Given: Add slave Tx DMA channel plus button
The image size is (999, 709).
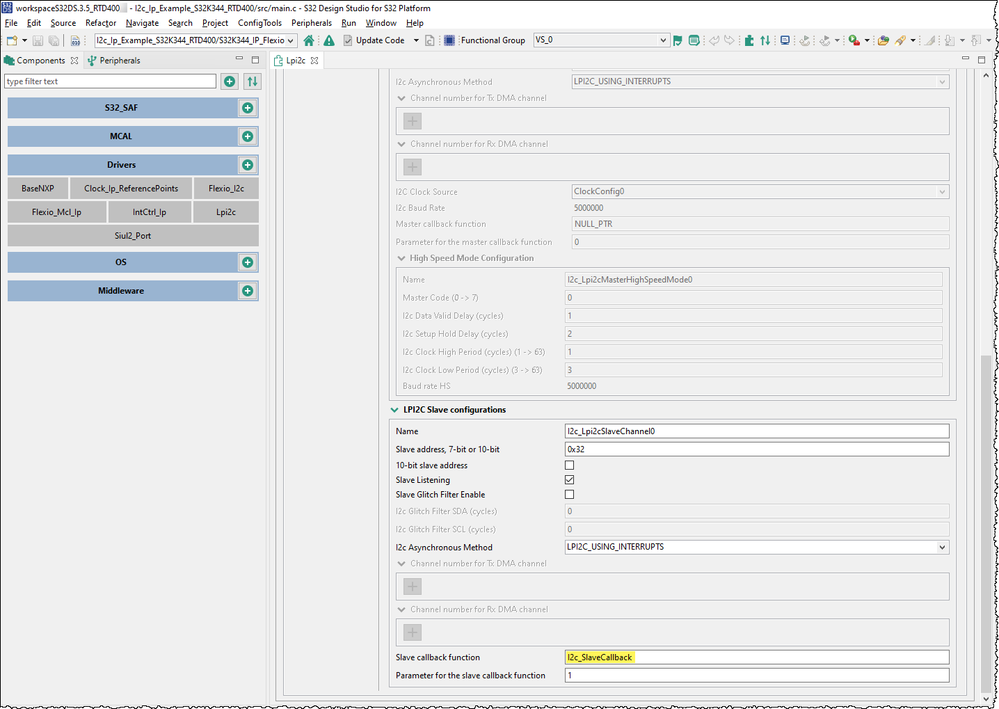Looking at the screenshot, I should pyautogui.click(x=412, y=586).
